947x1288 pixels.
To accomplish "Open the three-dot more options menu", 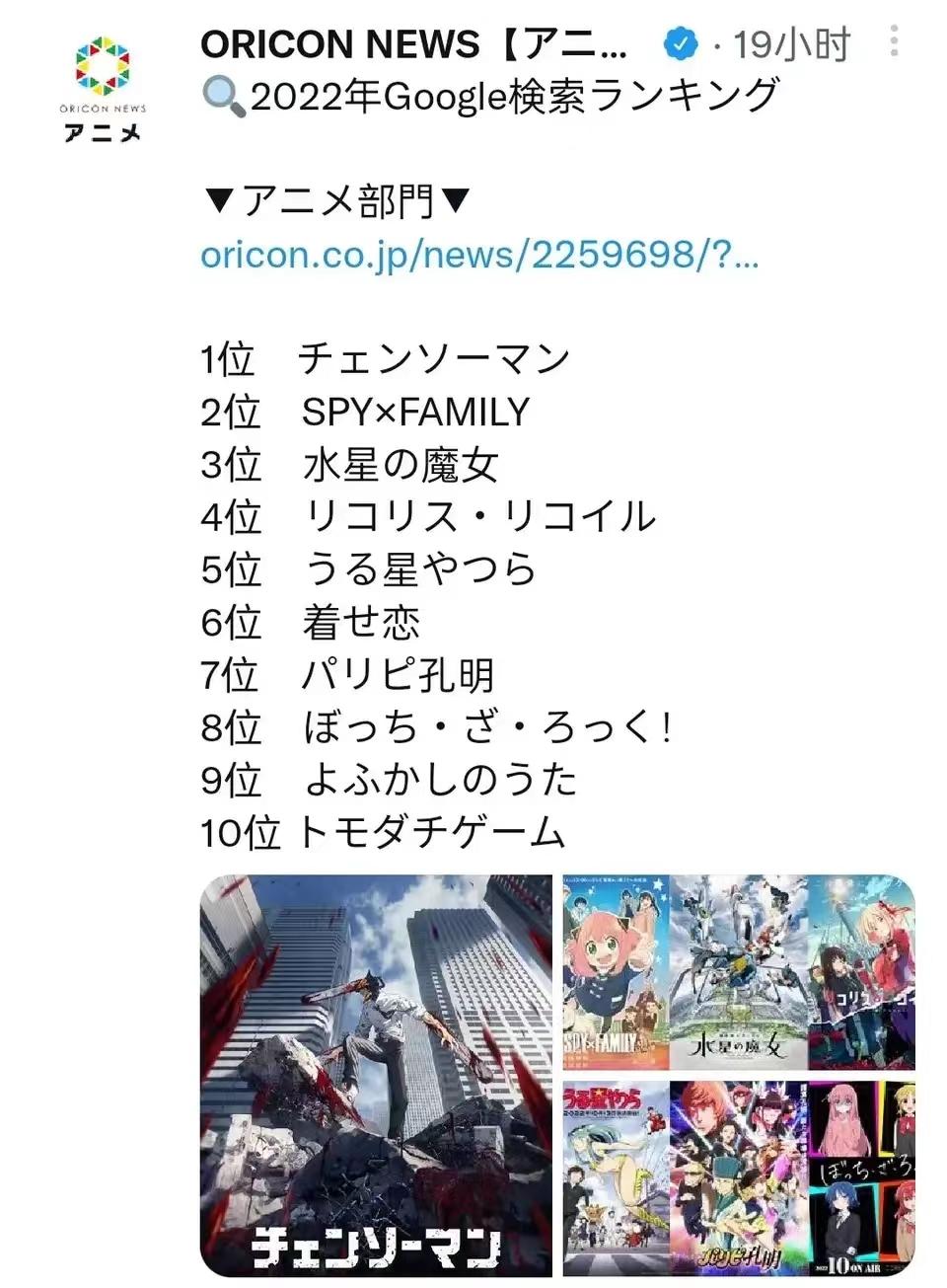I will [x=894, y=40].
